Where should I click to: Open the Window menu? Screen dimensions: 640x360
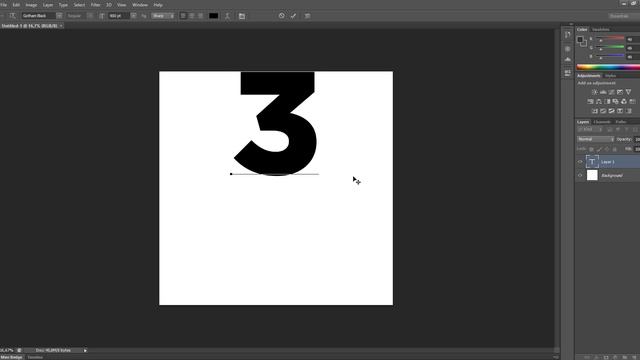[x=140, y=5]
